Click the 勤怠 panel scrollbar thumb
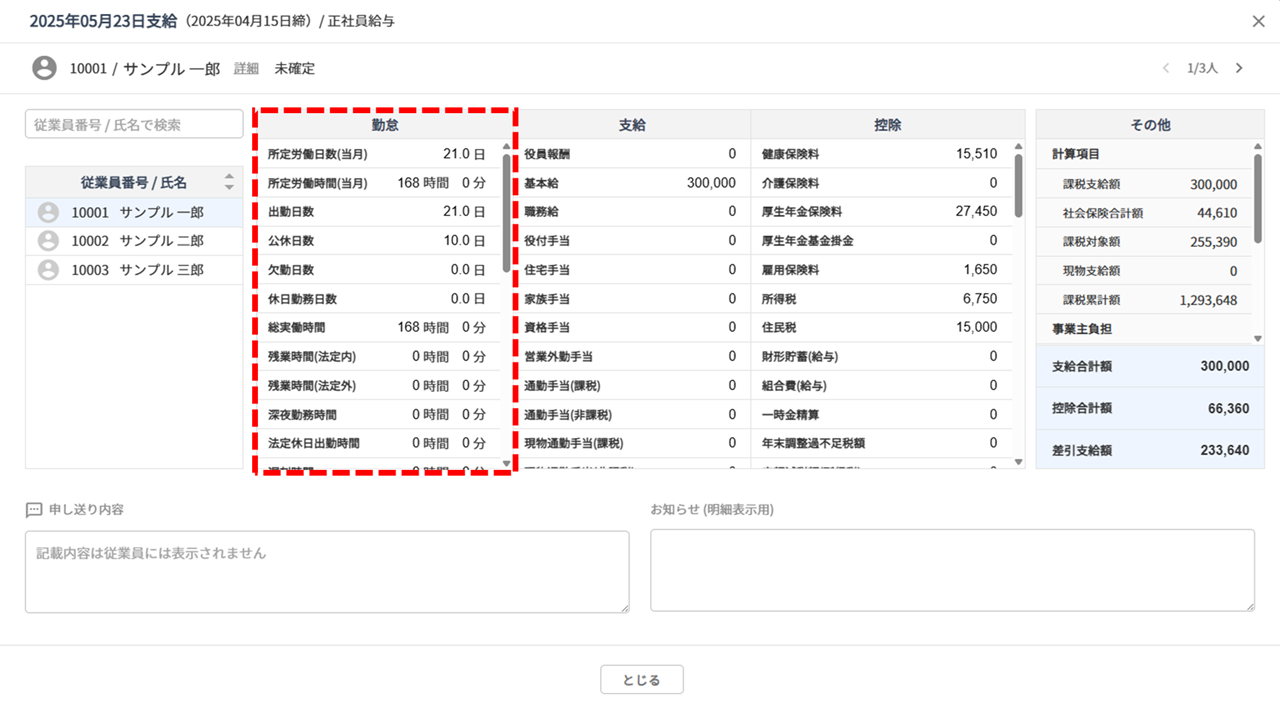Viewport: 1280px width, 709px height. pos(507,213)
